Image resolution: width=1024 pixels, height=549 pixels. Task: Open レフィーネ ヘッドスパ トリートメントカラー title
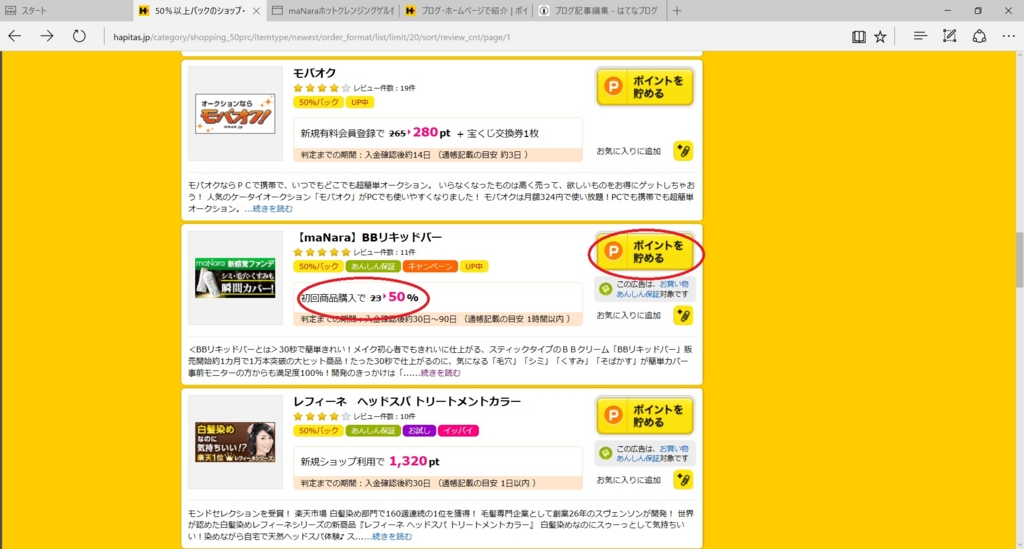click(407, 401)
